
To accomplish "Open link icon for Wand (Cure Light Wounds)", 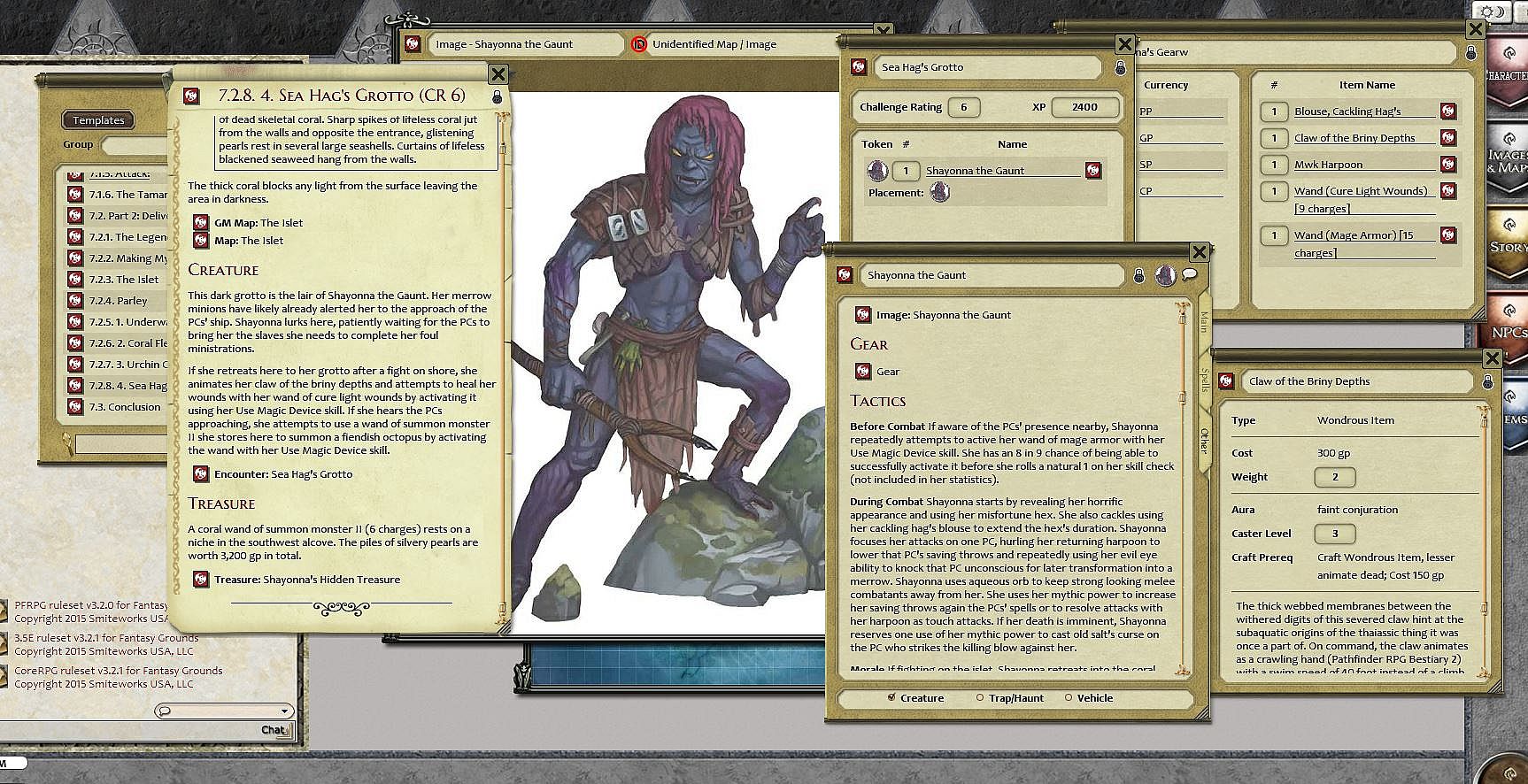I will point(1448,191).
